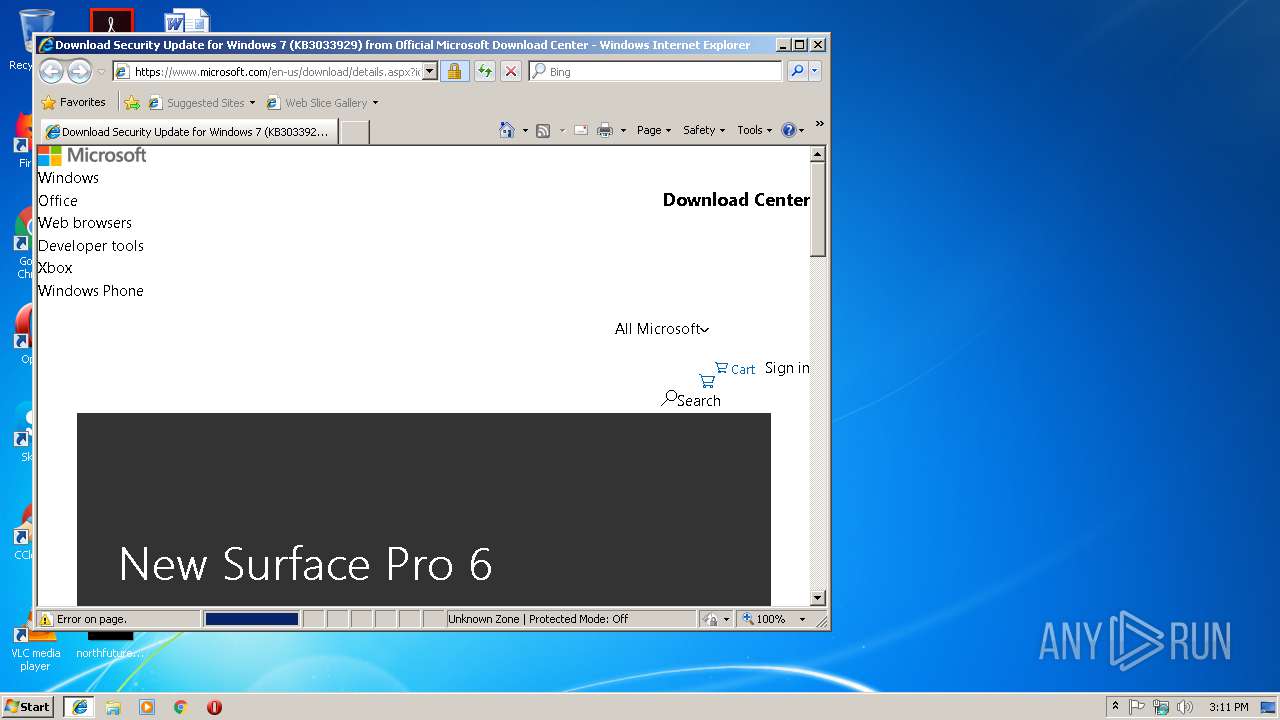Expand the Home button dropdown arrow
The height and width of the screenshot is (720, 1280).
point(525,130)
